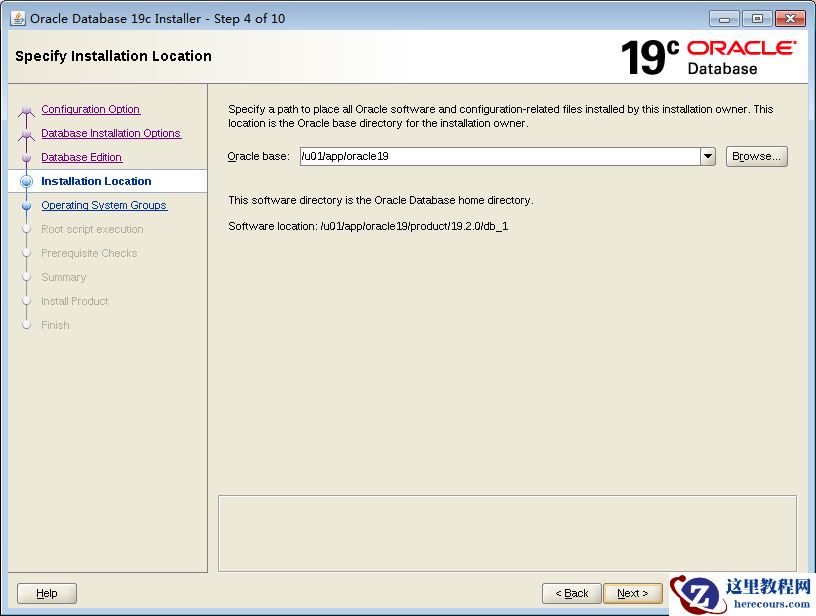
Task: Maximize the Oracle installer window
Action: point(757,19)
